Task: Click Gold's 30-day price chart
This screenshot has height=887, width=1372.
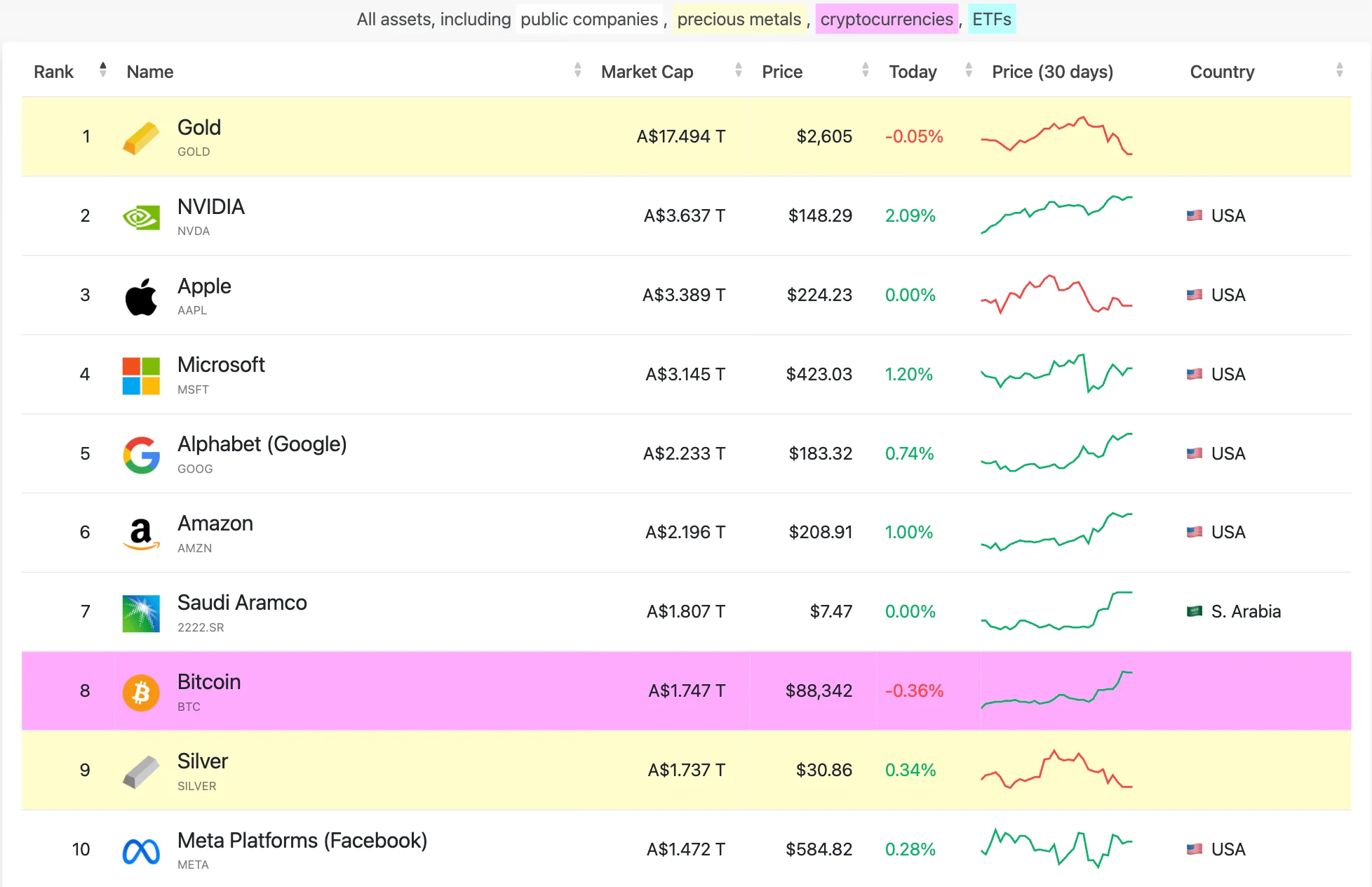Action: click(x=1056, y=136)
